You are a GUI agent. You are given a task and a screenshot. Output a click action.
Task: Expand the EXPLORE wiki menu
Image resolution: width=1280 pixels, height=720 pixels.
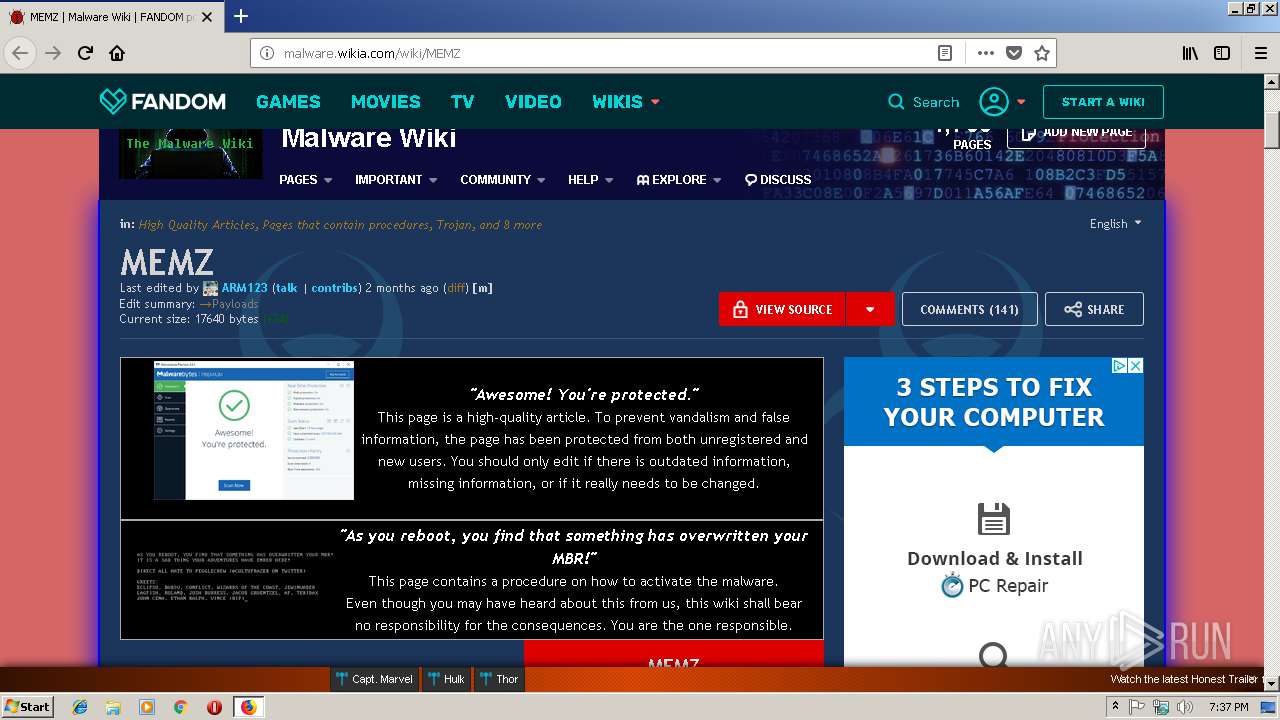(678, 180)
